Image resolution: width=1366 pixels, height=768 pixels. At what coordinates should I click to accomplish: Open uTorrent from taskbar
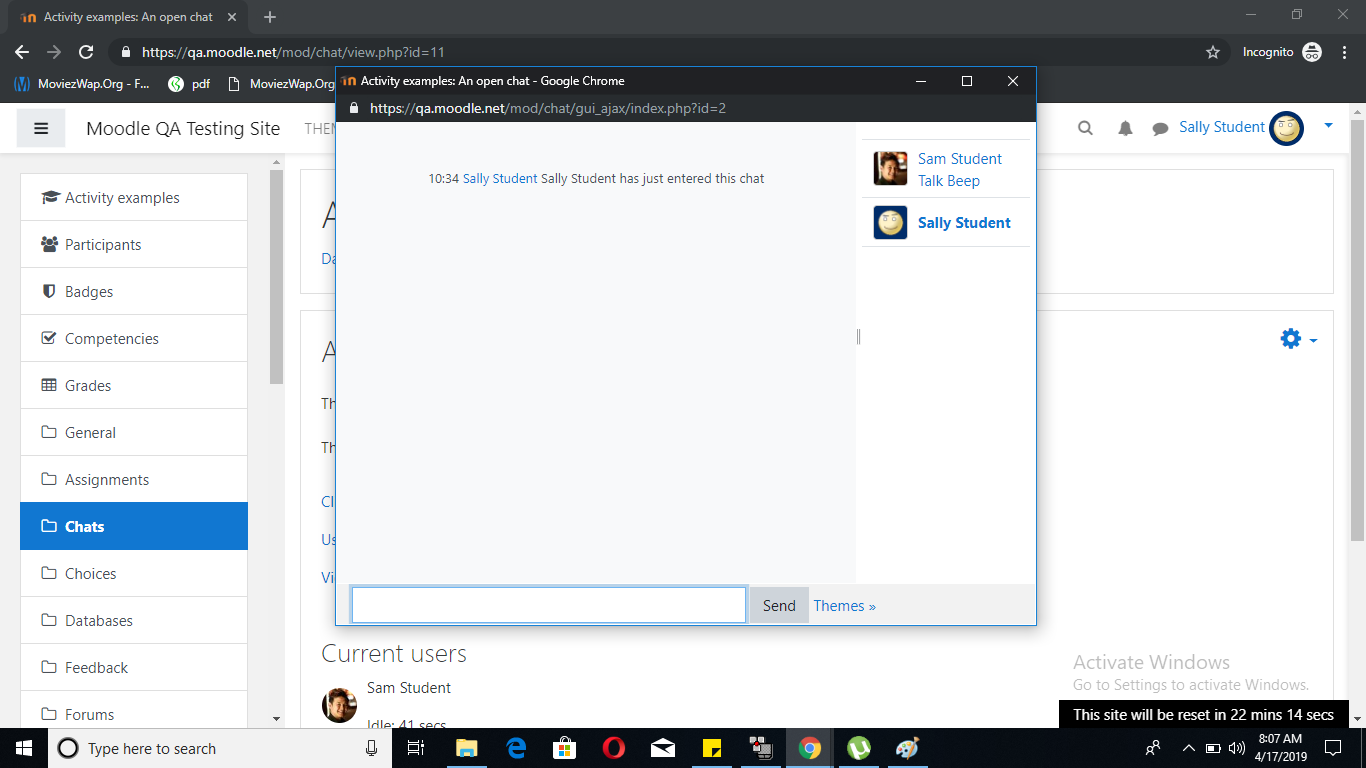pos(858,748)
